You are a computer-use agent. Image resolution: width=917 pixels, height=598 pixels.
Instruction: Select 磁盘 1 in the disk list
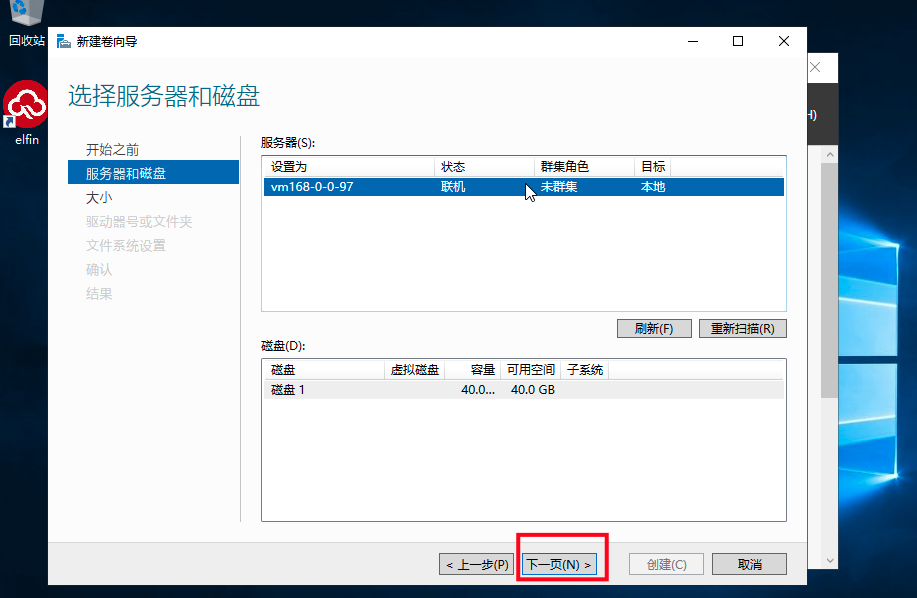tap(523, 389)
